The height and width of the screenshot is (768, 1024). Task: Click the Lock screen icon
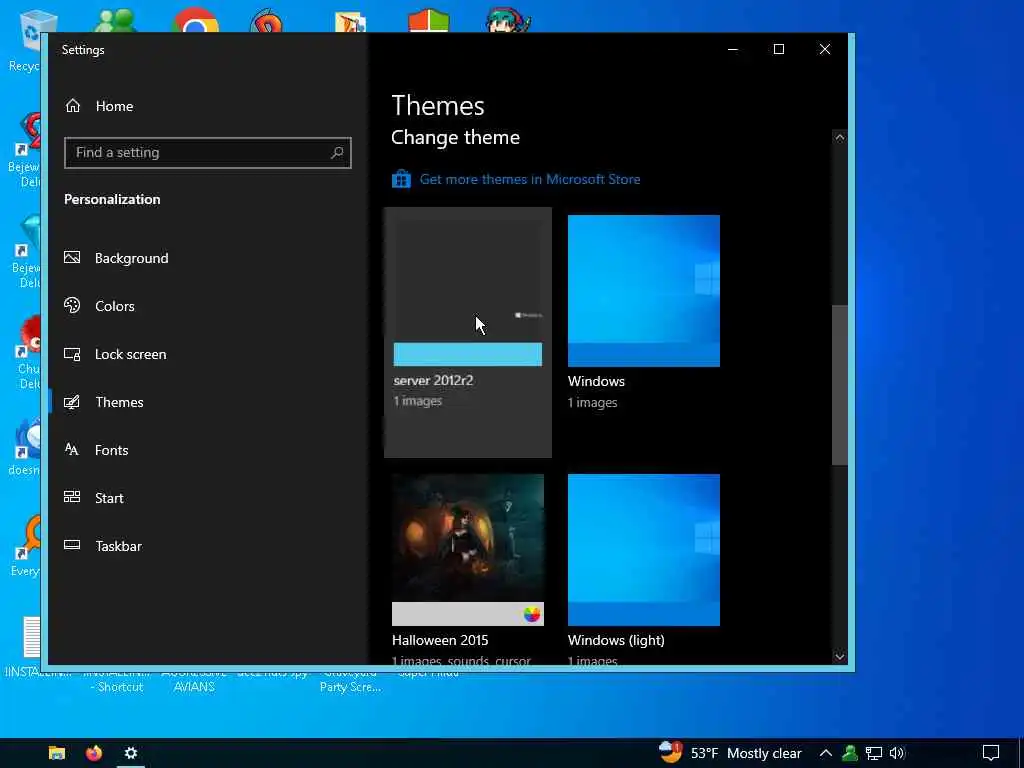click(x=72, y=354)
